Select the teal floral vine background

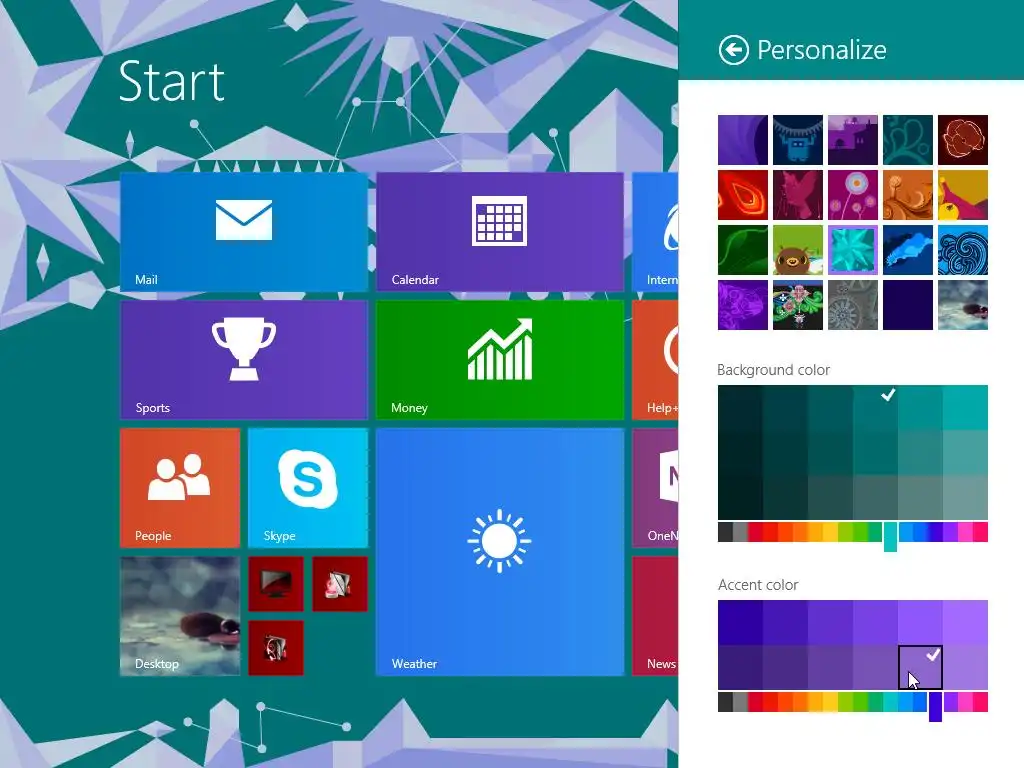[x=908, y=140]
